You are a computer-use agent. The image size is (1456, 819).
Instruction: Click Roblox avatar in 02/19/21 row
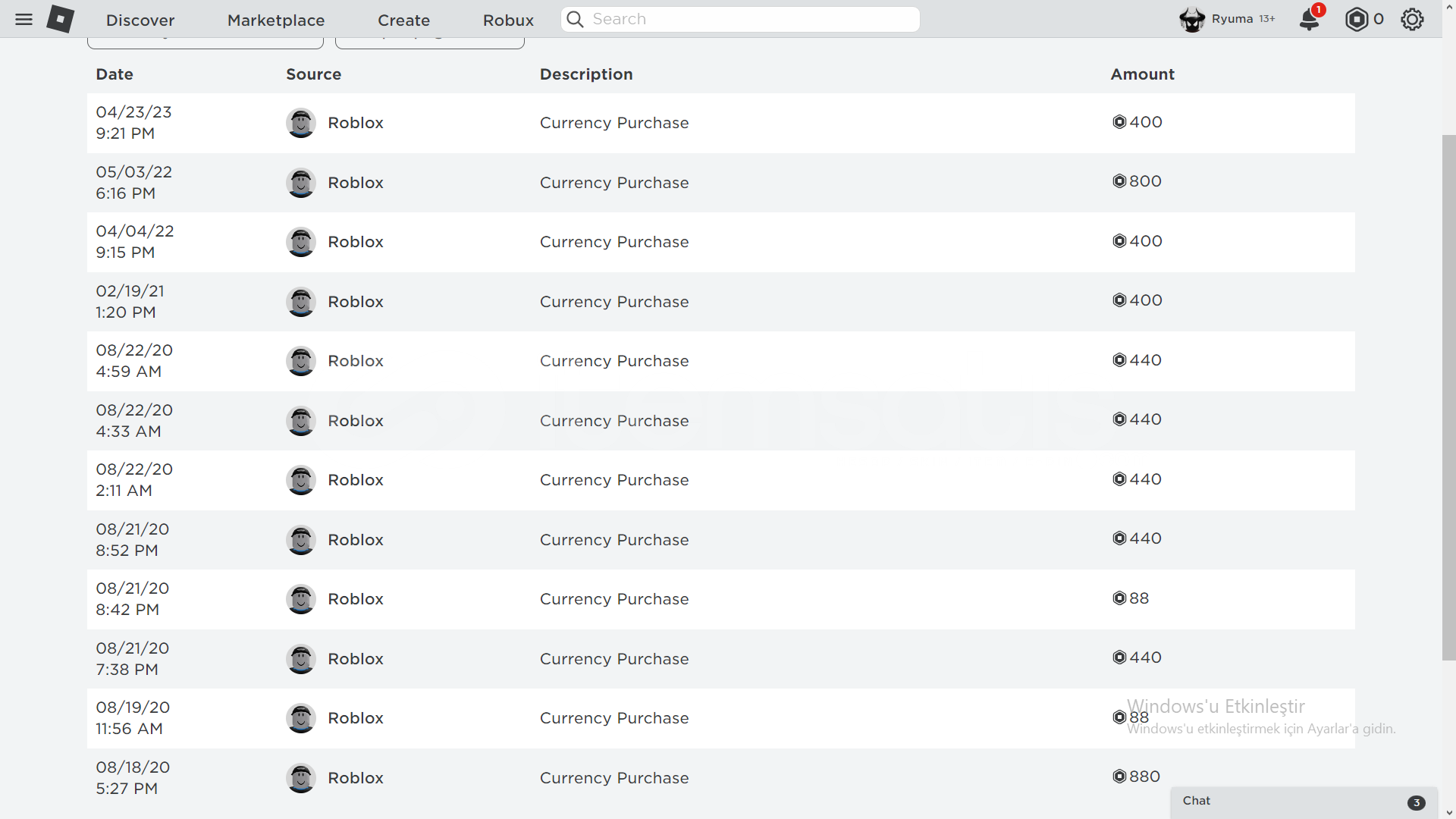click(x=301, y=302)
